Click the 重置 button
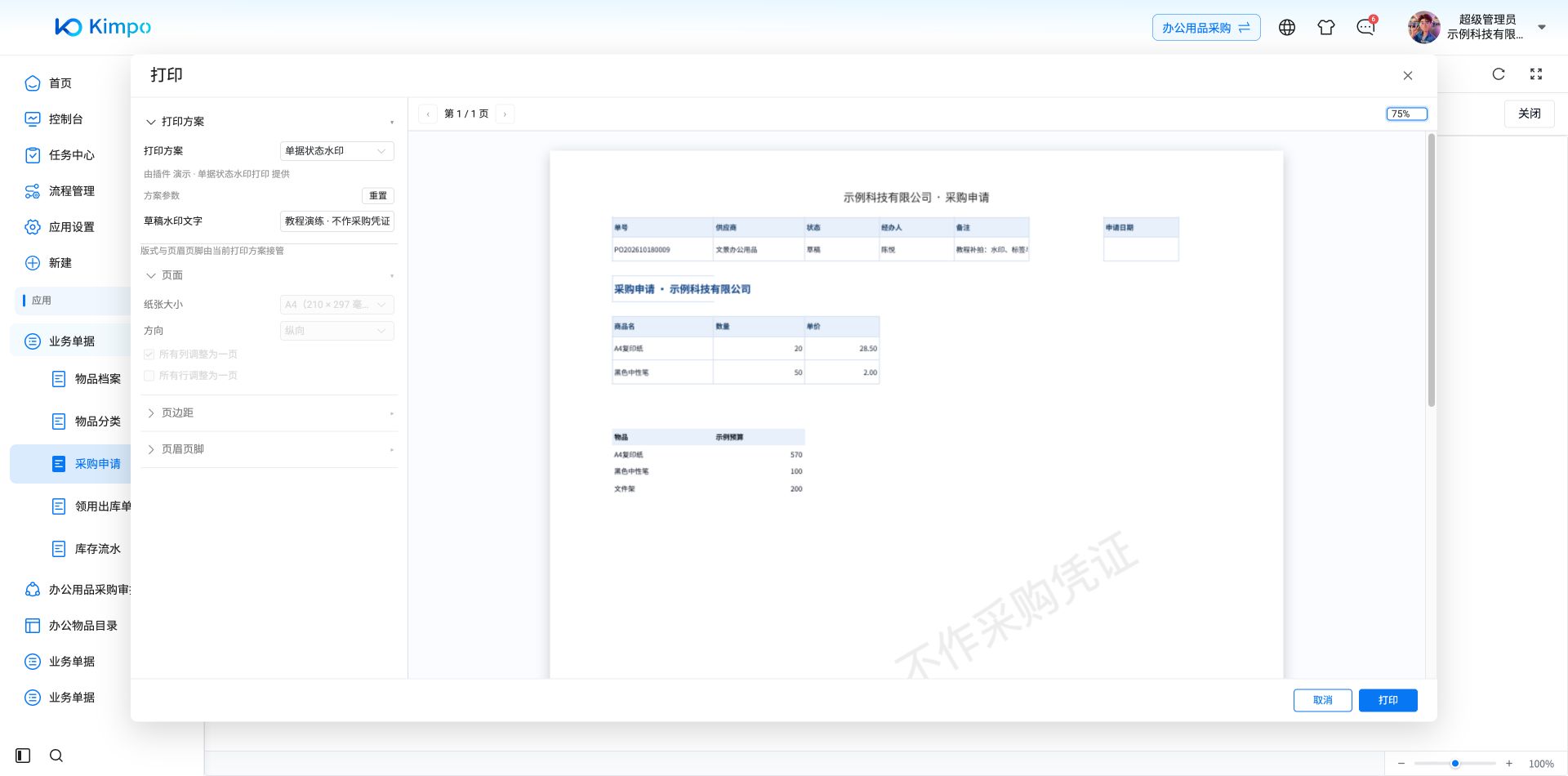Viewport: 1568px width, 776px height. click(x=378, y=196)
